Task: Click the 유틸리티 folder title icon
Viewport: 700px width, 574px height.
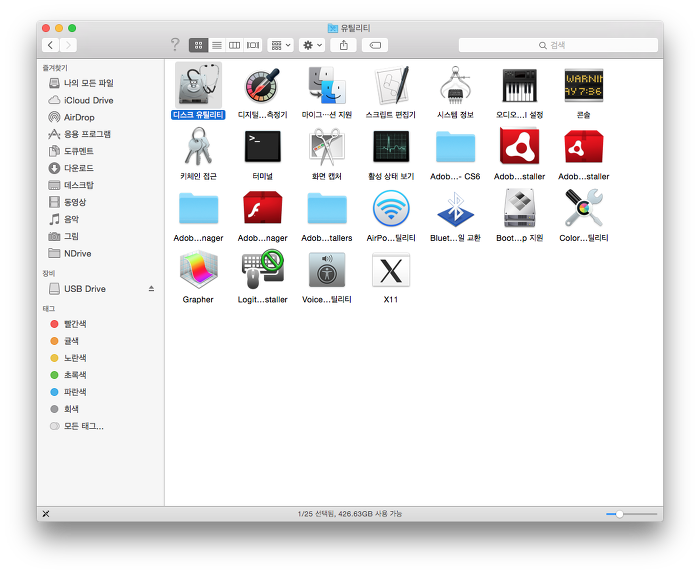Action: (333, 28)
